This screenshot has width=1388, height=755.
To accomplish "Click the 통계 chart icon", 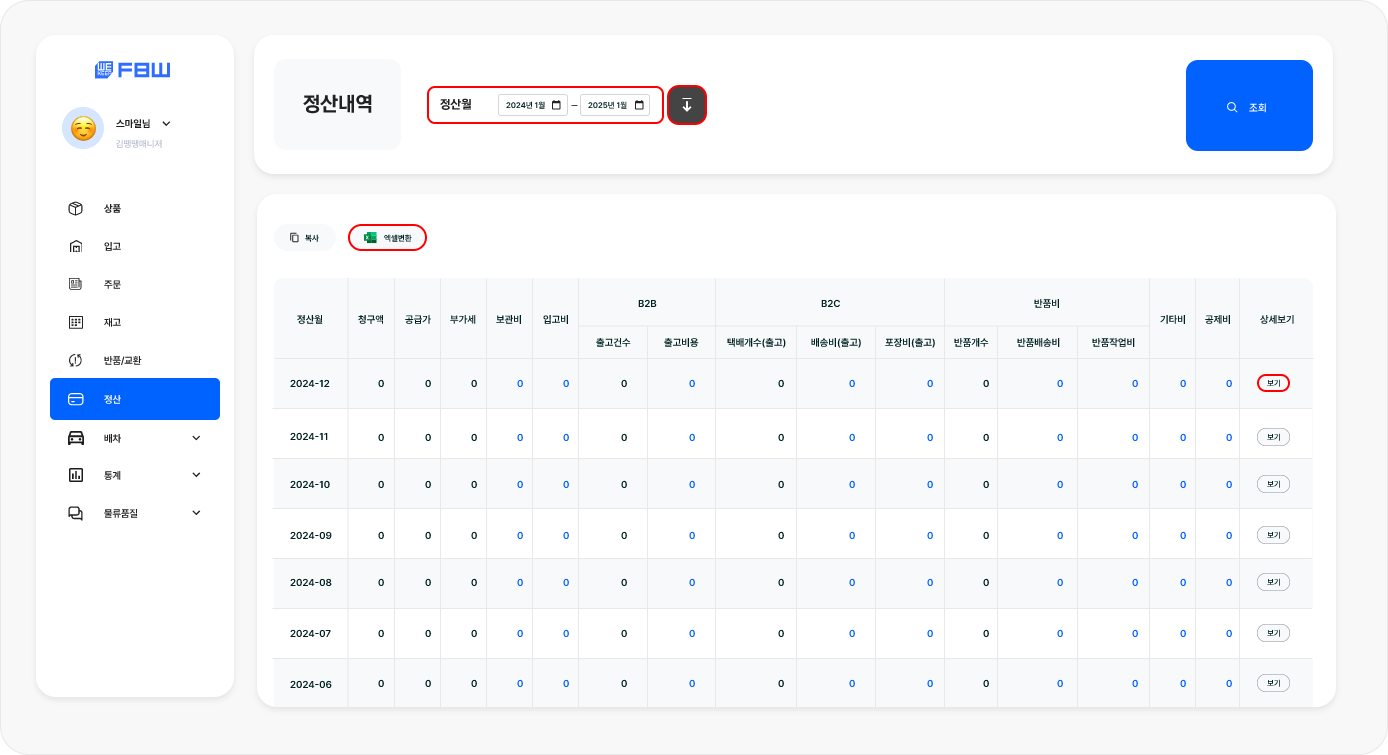I will tap(75, 475).
